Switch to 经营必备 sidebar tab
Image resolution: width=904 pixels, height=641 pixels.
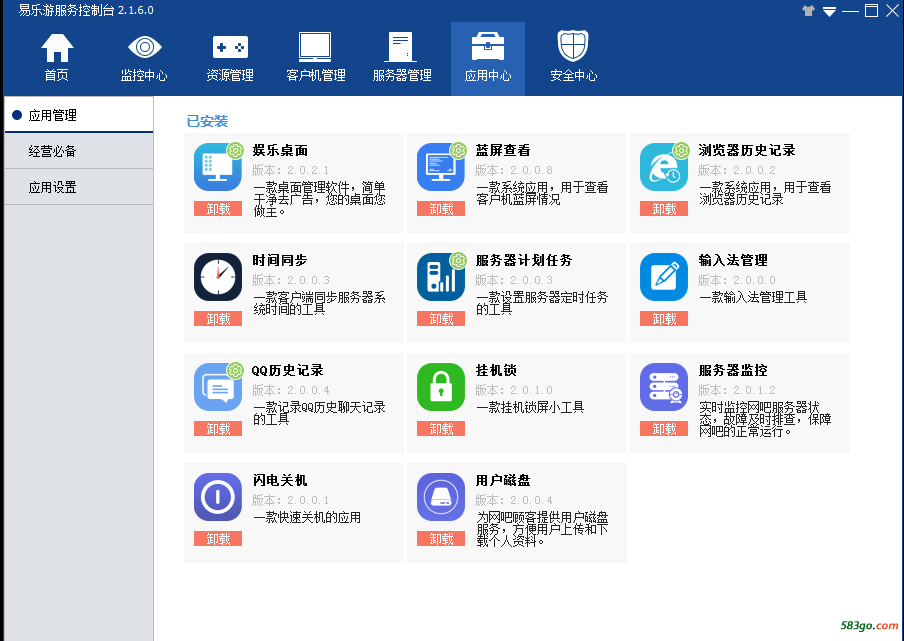pyautogui.click(x=78, y=151)
